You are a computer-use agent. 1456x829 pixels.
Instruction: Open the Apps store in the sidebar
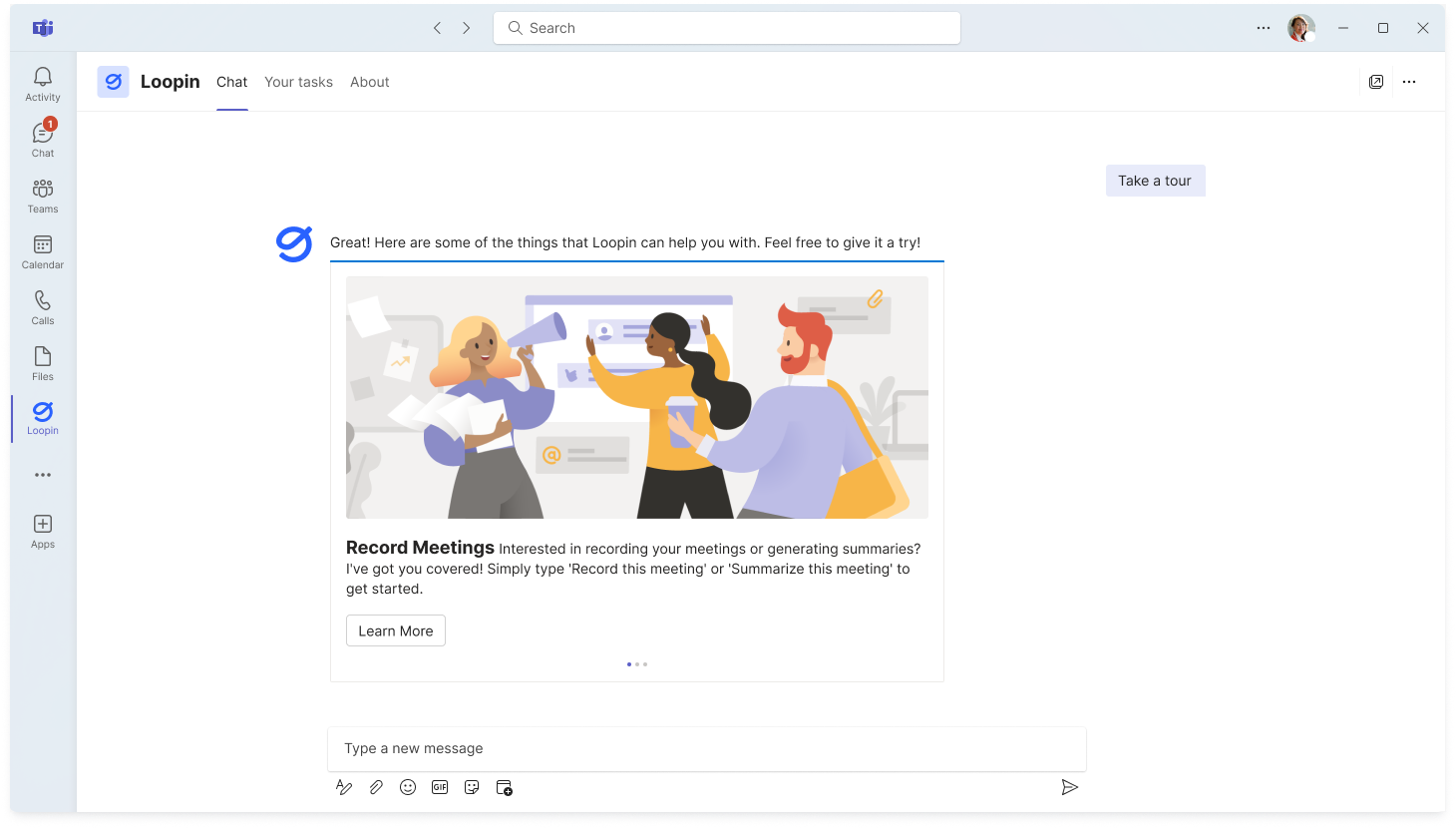click(x=43, y=531)
